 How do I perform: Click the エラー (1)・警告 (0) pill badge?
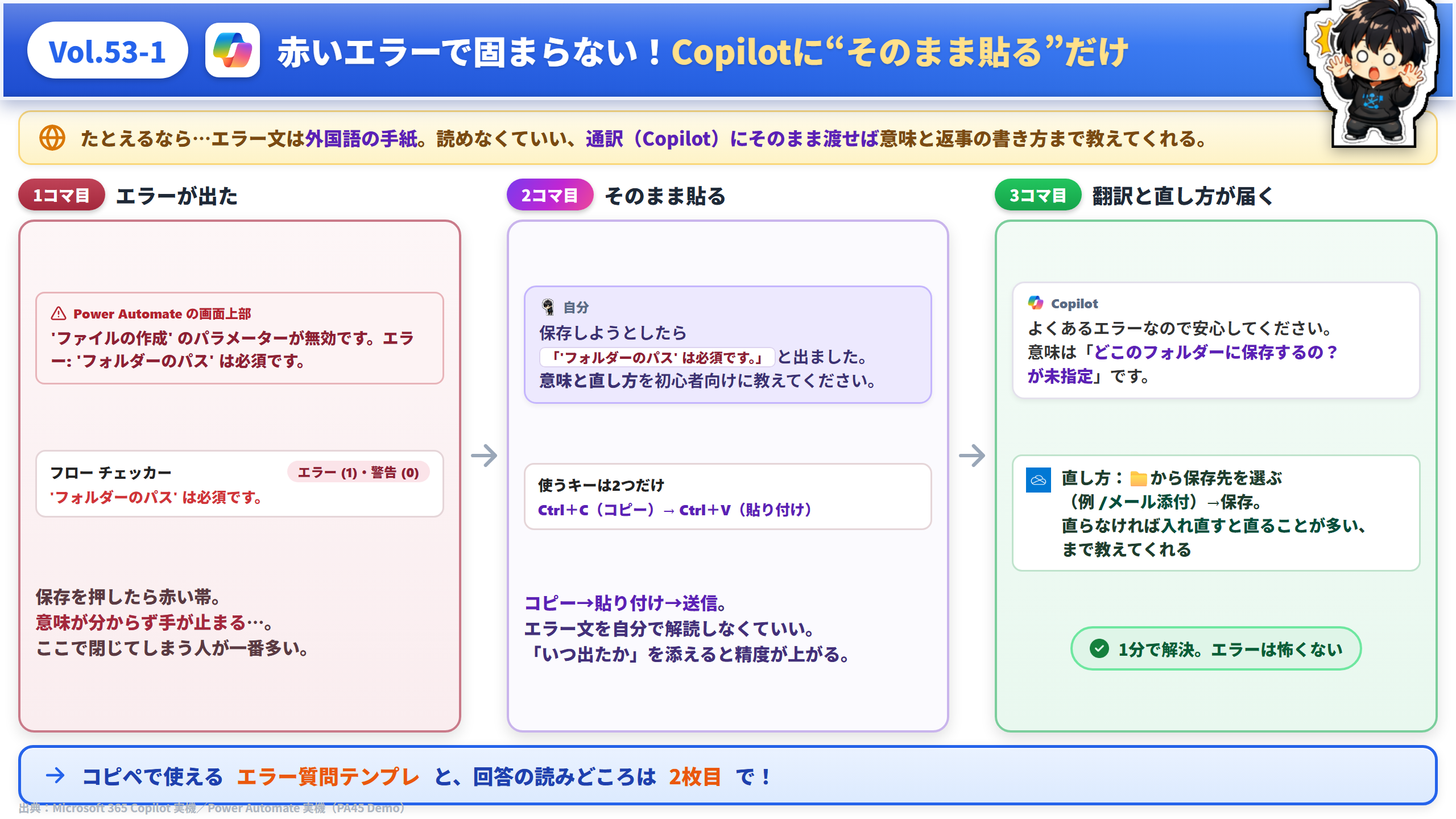(x=358, y=473)
